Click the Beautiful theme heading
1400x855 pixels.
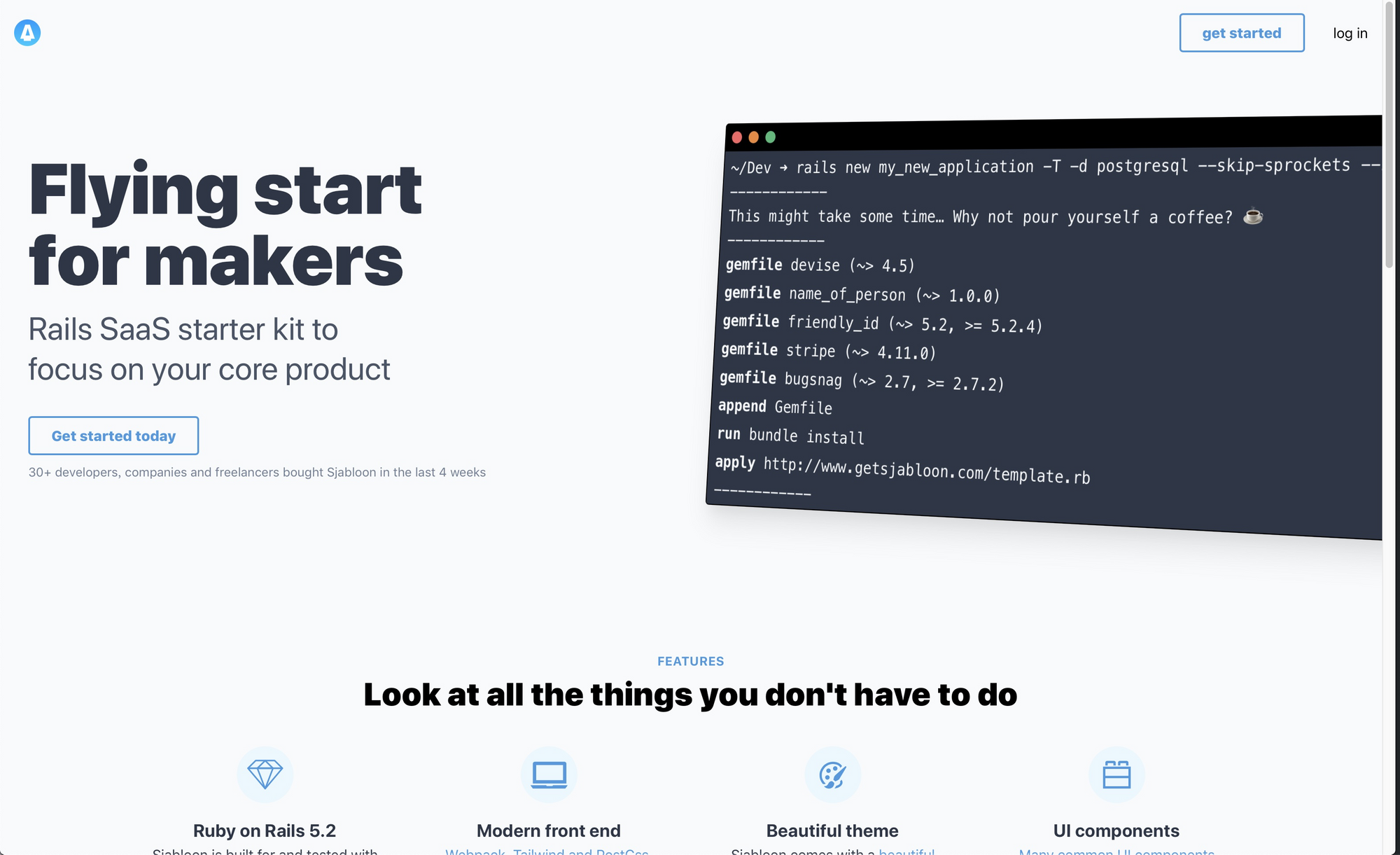832,830
